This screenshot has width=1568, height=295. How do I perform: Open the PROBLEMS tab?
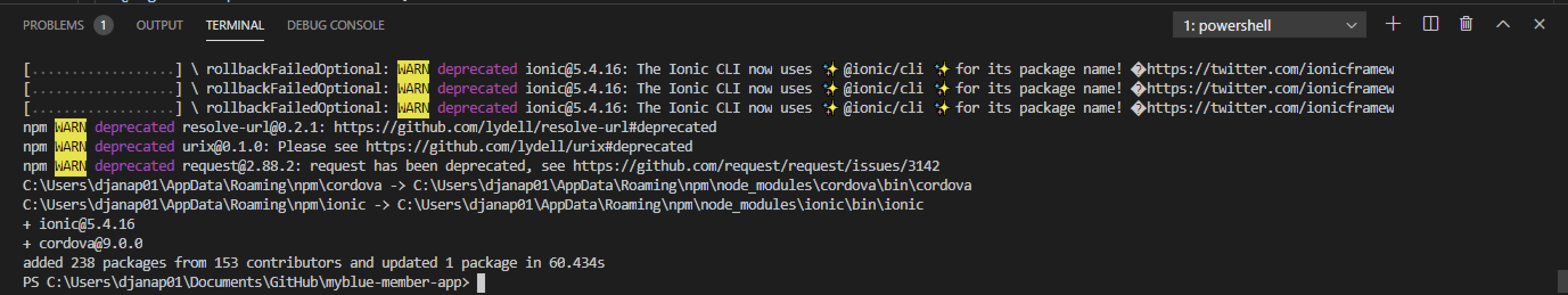(53, 25)
